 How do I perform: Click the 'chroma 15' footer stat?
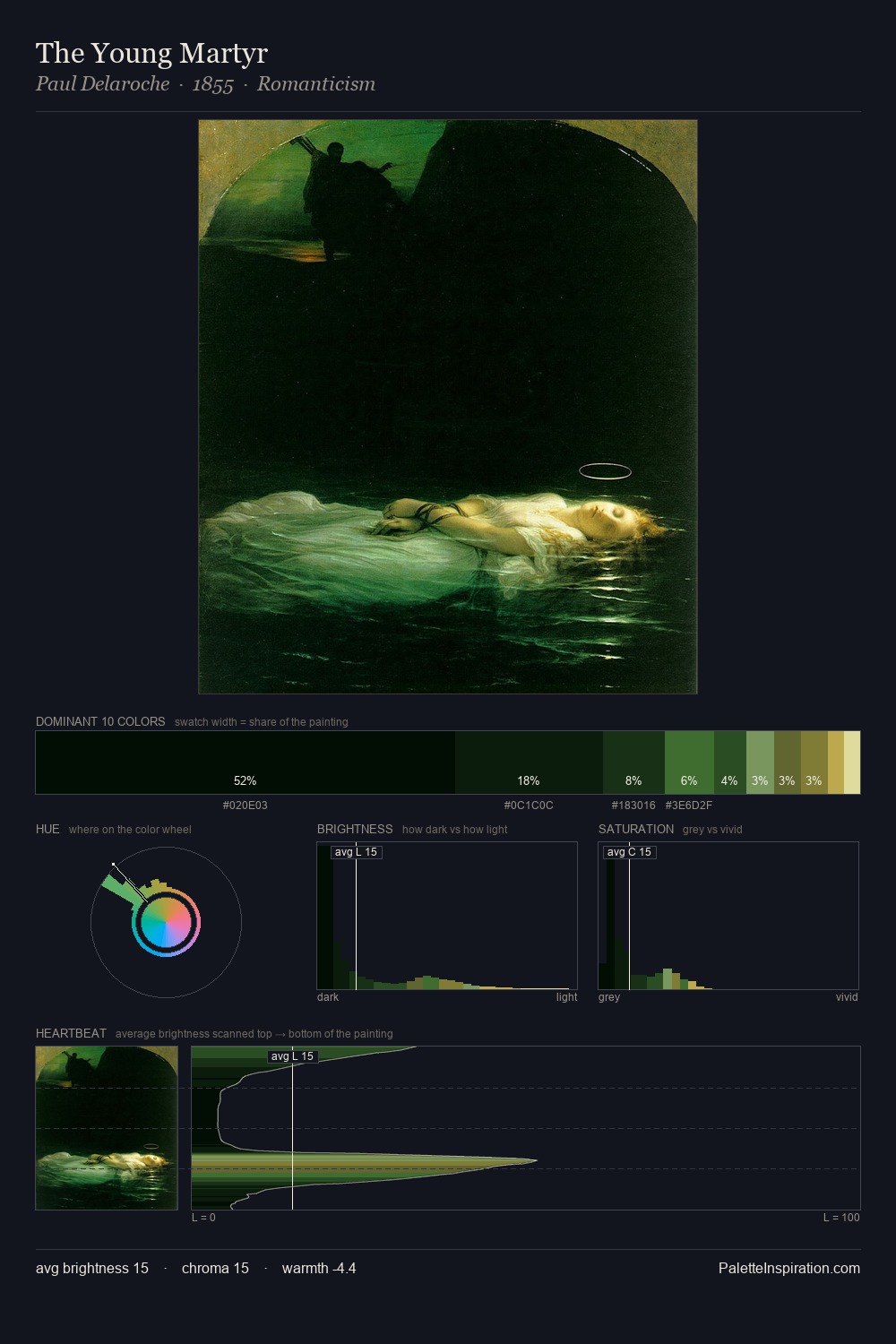215,1268
